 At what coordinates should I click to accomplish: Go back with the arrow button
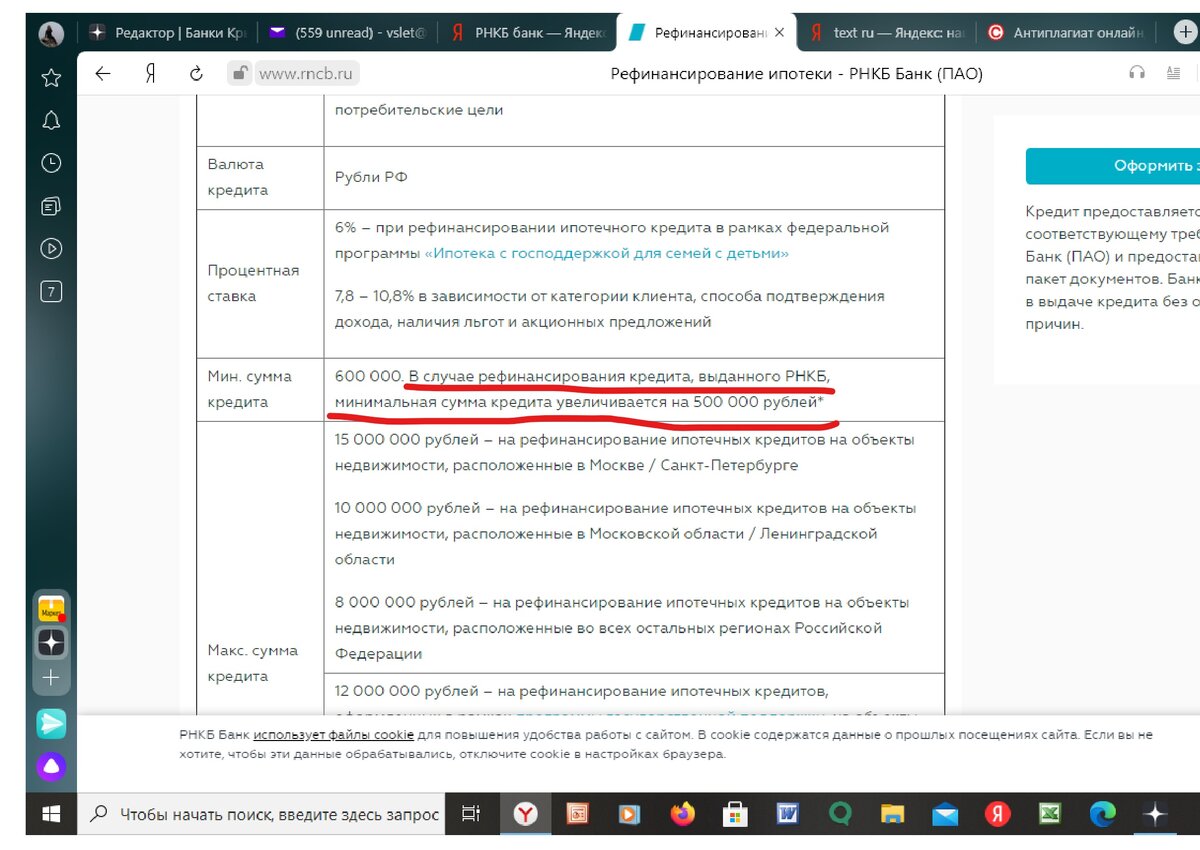tap(102, 73)
